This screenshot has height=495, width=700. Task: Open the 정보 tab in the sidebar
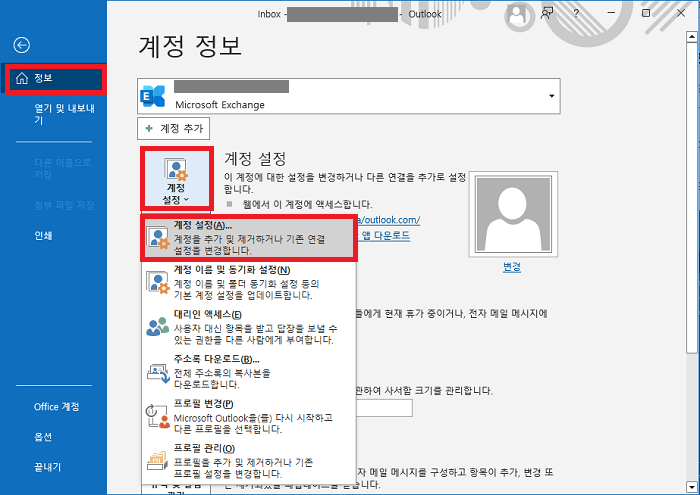pos(55,79)
